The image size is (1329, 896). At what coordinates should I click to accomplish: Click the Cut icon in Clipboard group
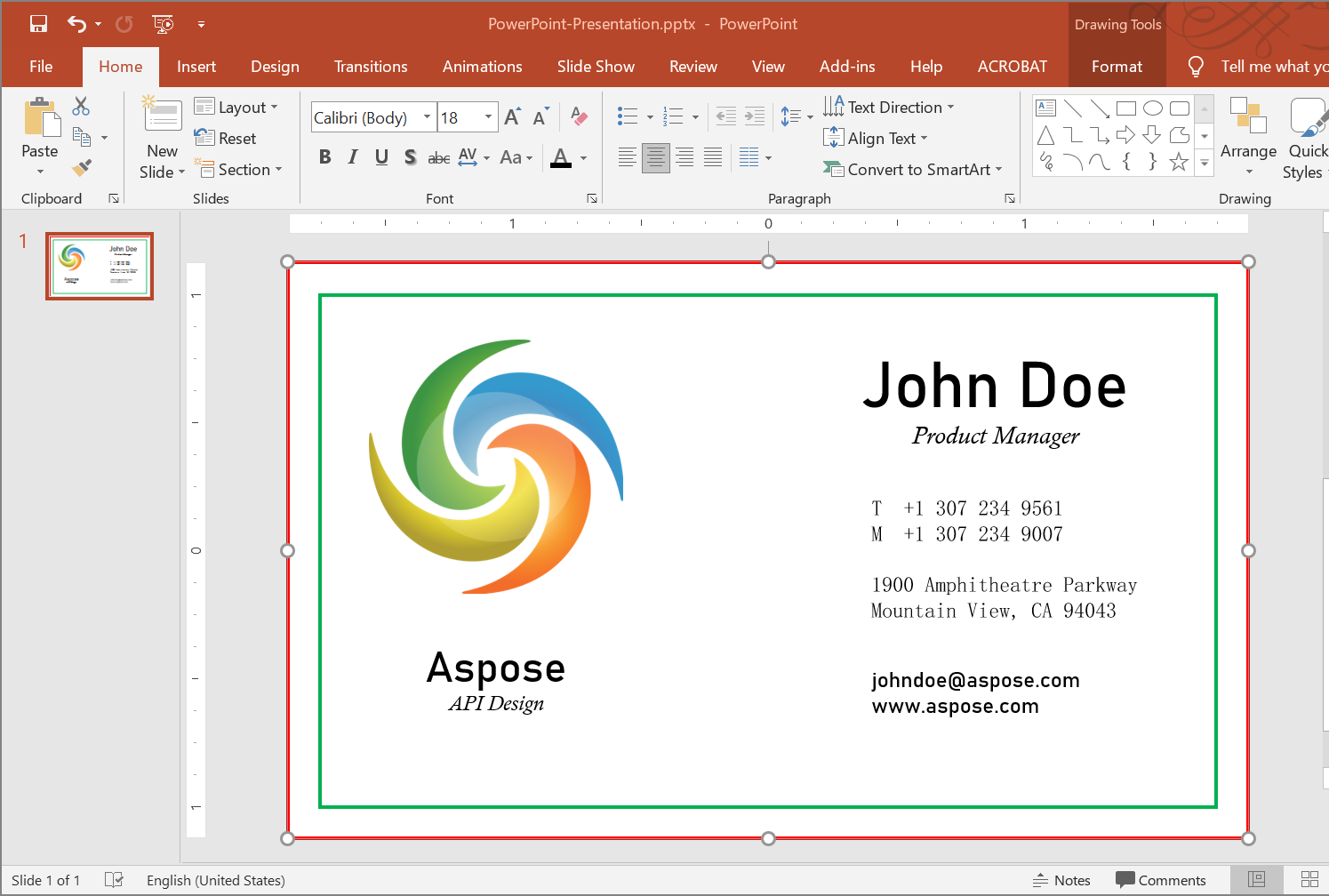tap(80, 106)
